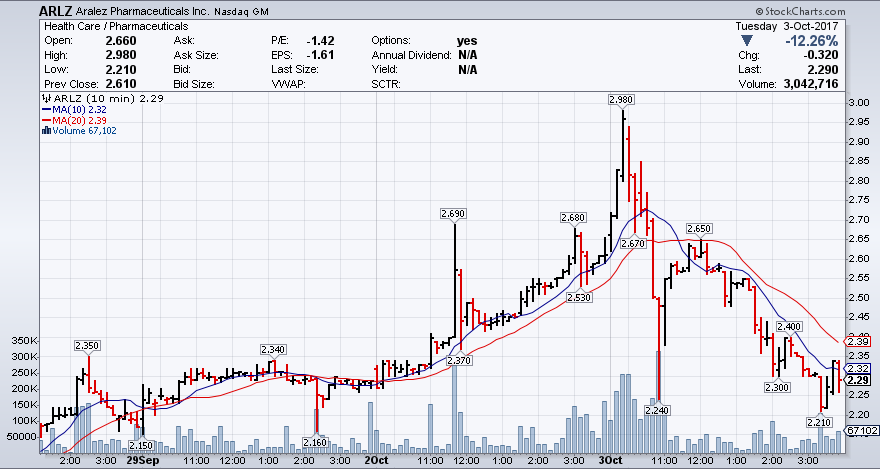Select the 2.210 low price label
This screenshot has height=469, width=880.
tap(820, 423)
